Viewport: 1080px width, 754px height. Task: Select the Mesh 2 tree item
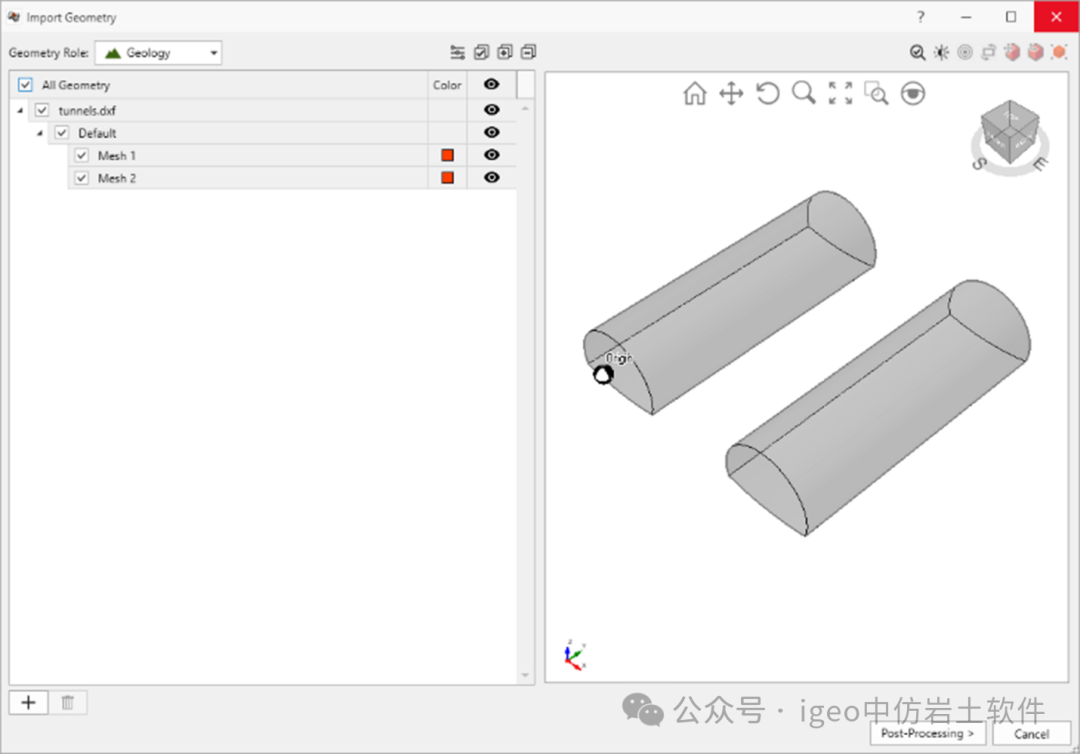pos(117,178)
